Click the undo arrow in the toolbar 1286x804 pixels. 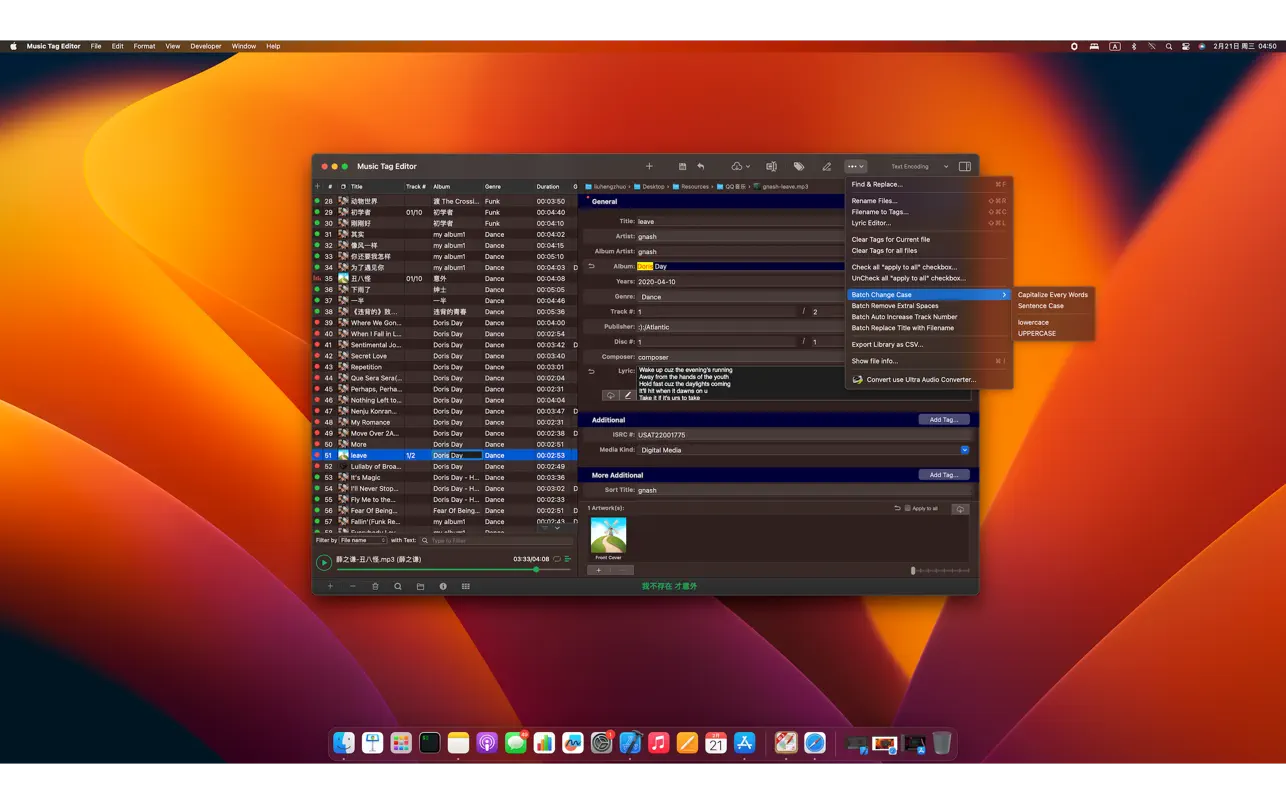701,167
